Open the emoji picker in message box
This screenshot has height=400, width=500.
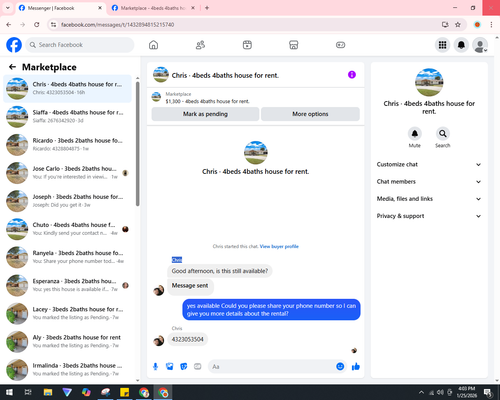click(340, 366)
